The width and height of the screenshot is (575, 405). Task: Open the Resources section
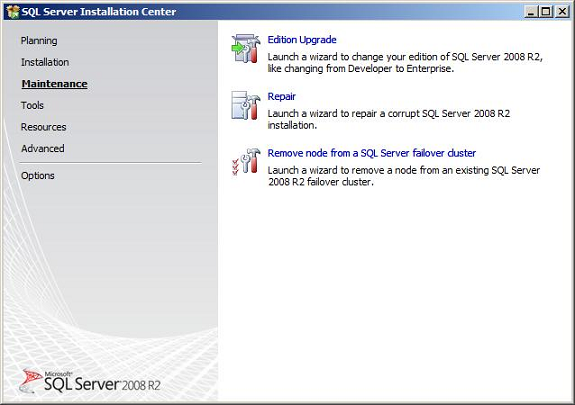coord(43,127)
